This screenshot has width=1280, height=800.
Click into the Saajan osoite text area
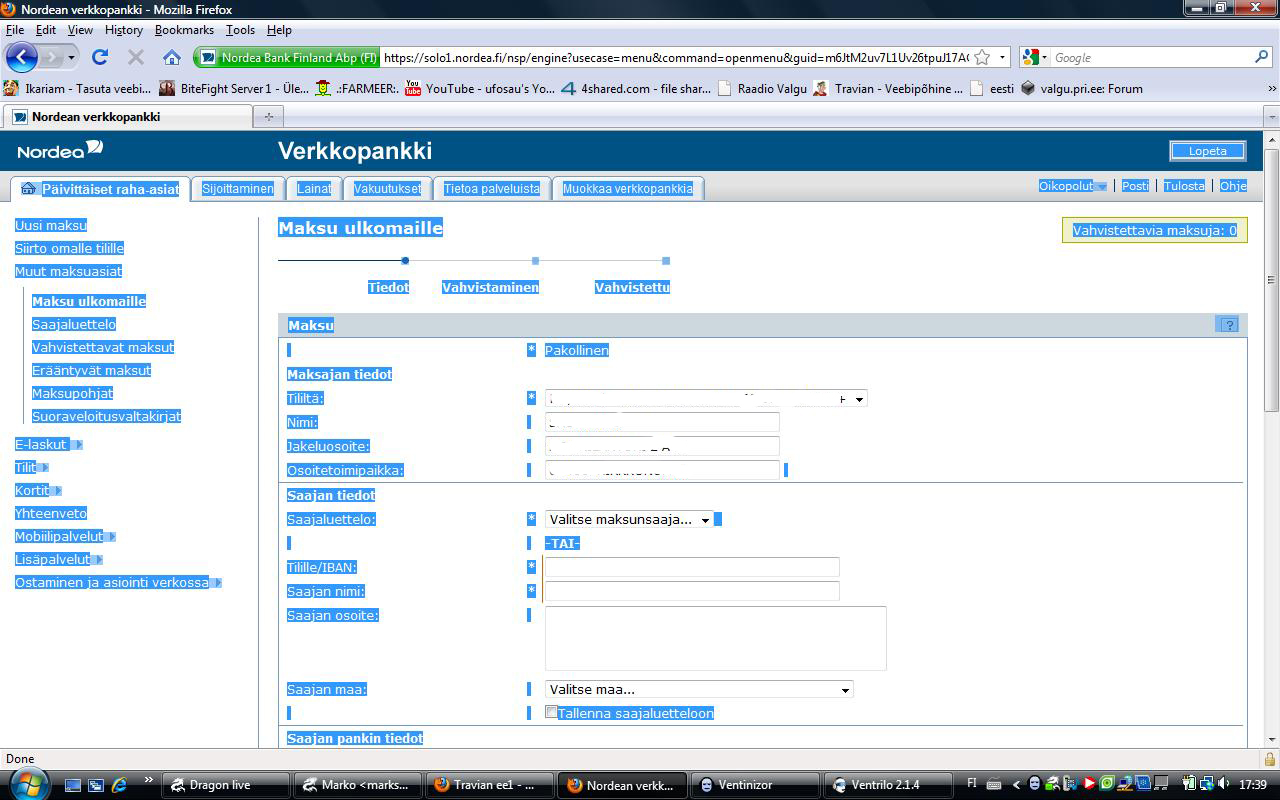pyautogui.click(x=716, y=638)
